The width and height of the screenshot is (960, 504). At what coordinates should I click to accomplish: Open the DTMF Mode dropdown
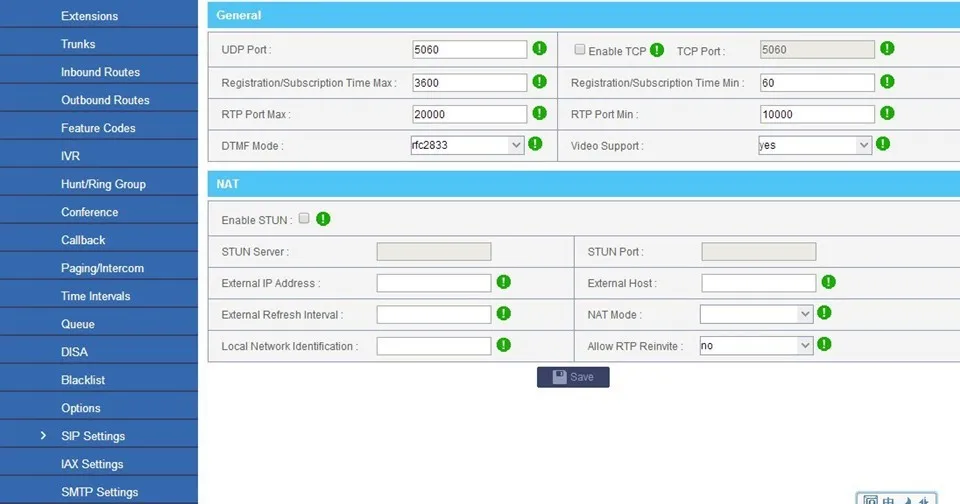(468, 145)
